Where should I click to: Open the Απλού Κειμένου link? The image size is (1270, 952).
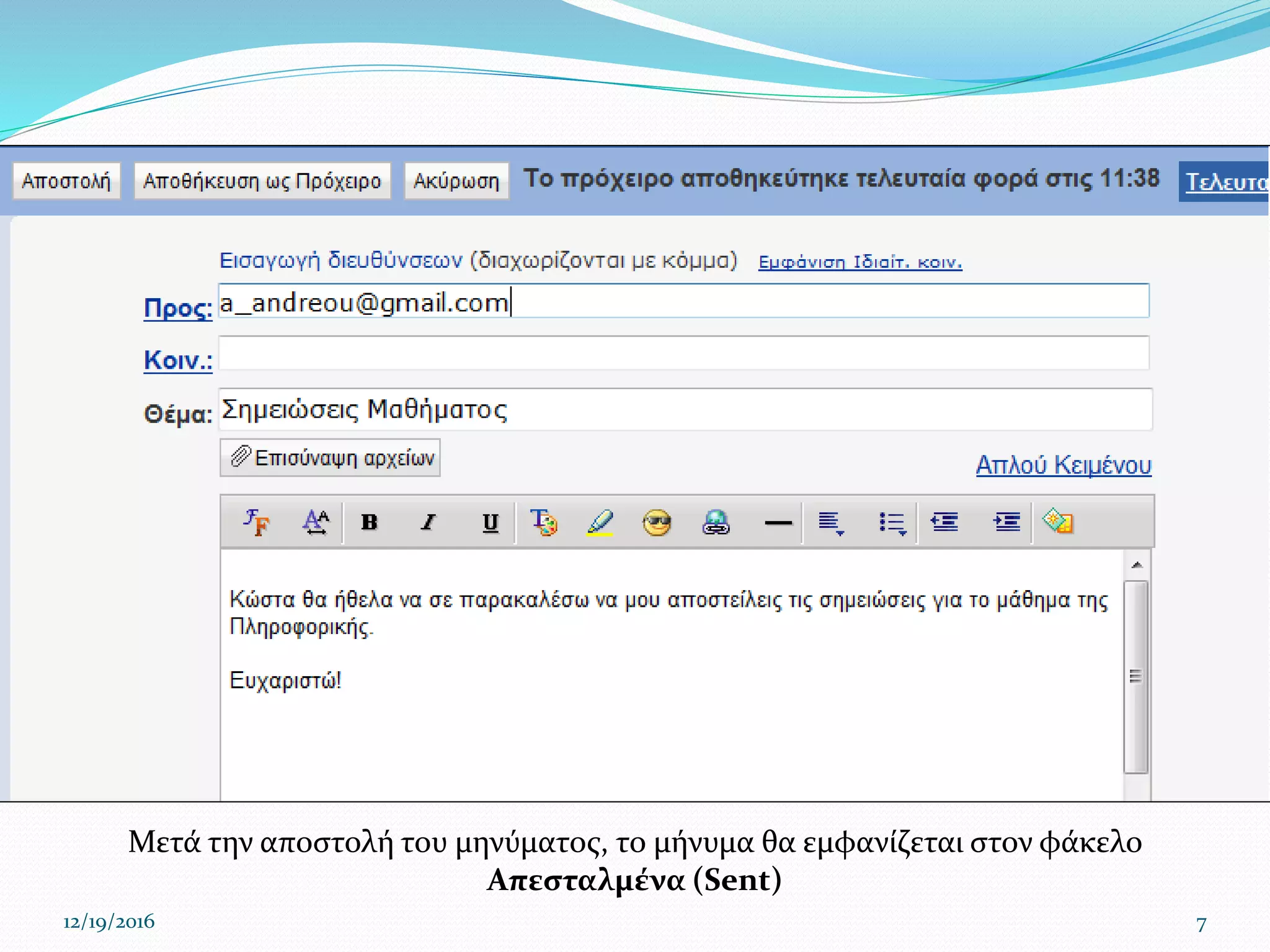coord(1063,465)
